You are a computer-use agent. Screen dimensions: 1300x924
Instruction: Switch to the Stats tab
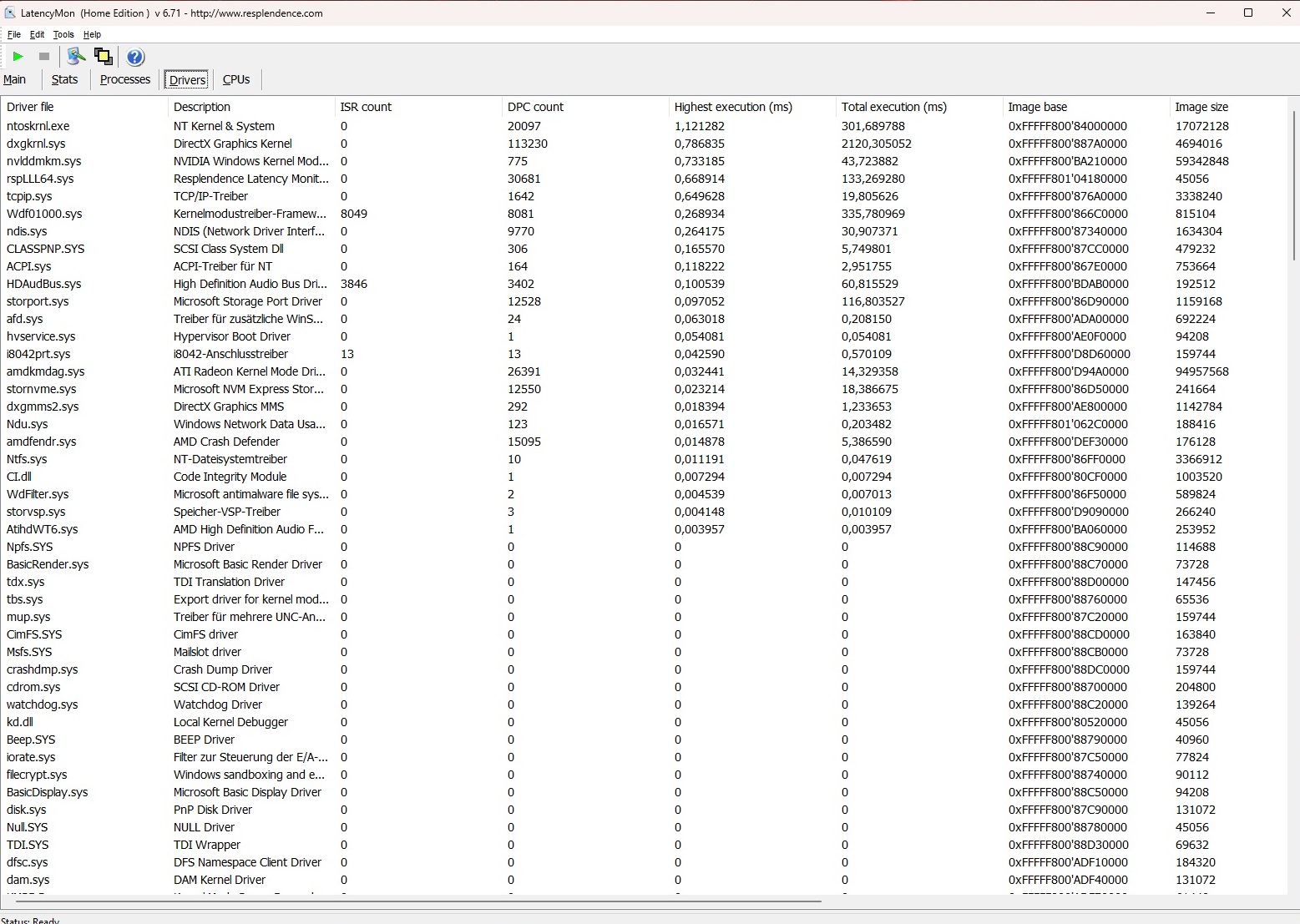[x=64, y=79]
